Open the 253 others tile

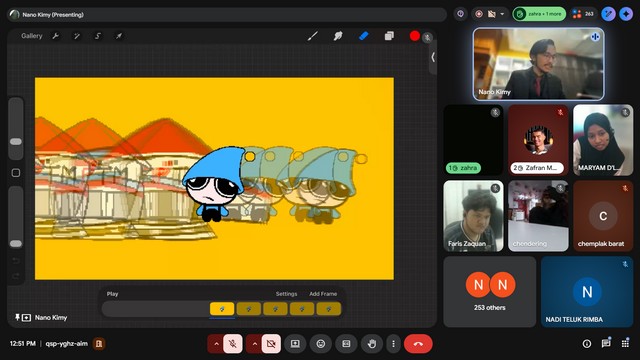(x=490, y=292)
